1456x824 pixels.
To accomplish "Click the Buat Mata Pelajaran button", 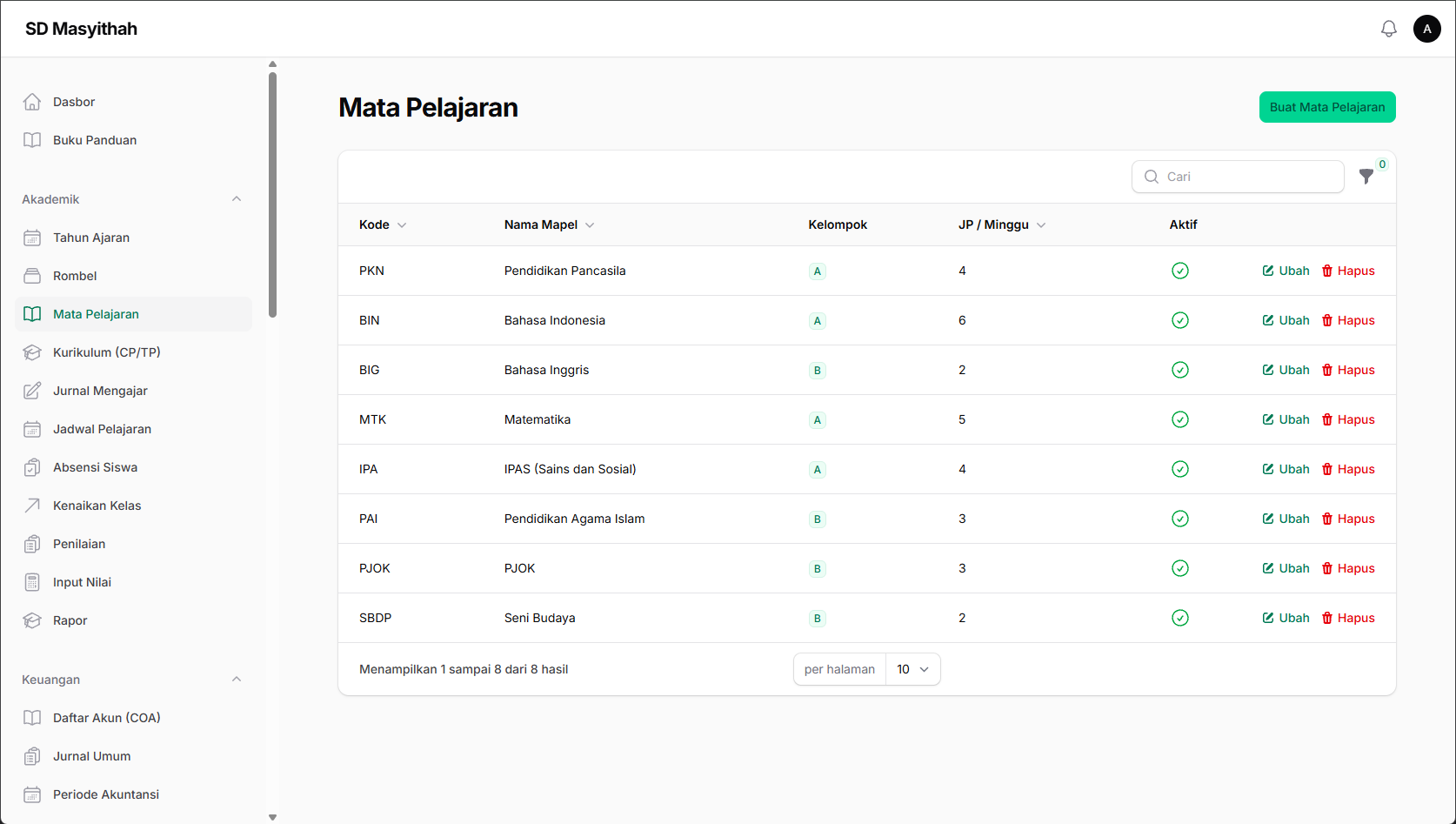I will [x=1327, y=107].
